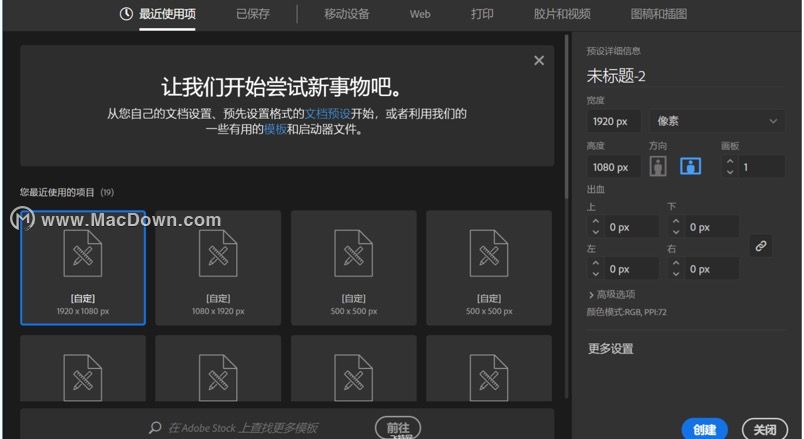This screenshot has height=439, width=804.
Task: Click the 关闭 close button
Action: (x=765, y=429)
